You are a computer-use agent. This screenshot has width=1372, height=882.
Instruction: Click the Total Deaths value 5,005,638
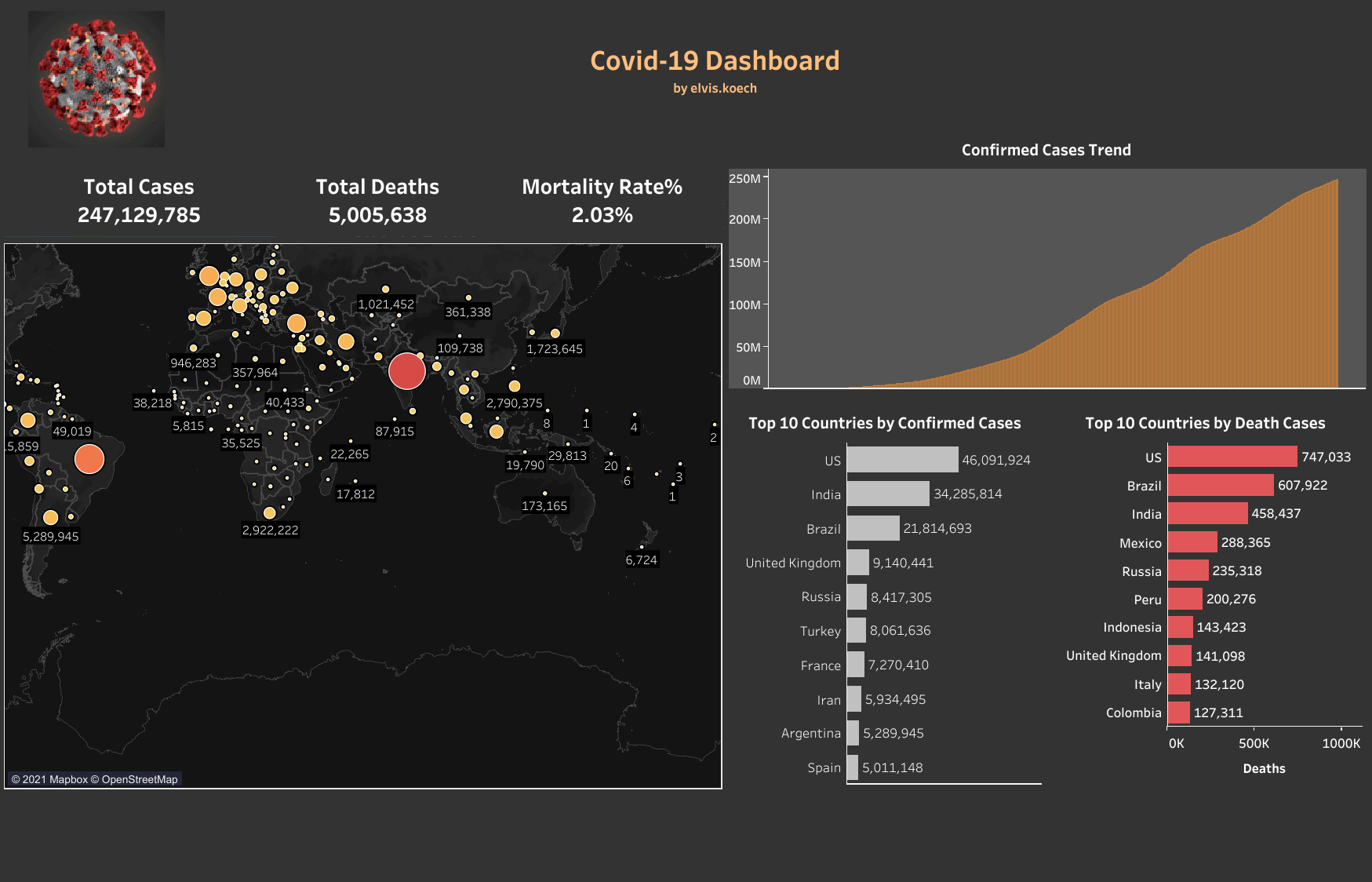(x=377, y=215)
